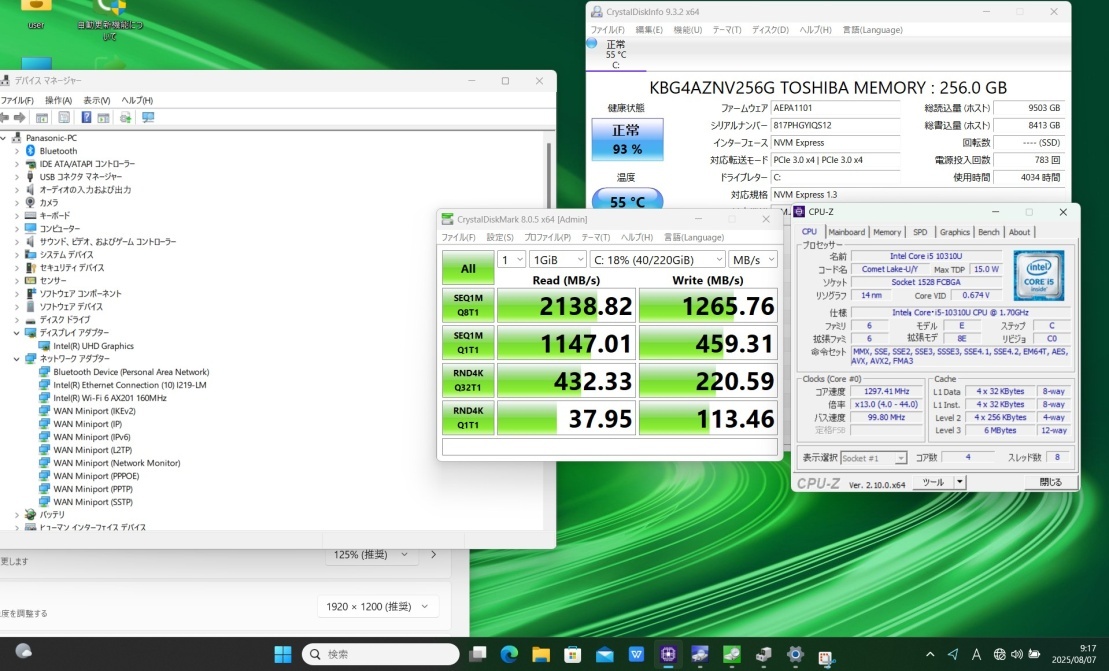Image resolution: width=1109 pixels, height=671 pixels.
Task: Open Microsoft Edge from the taskbar
Action: (509, 654)
